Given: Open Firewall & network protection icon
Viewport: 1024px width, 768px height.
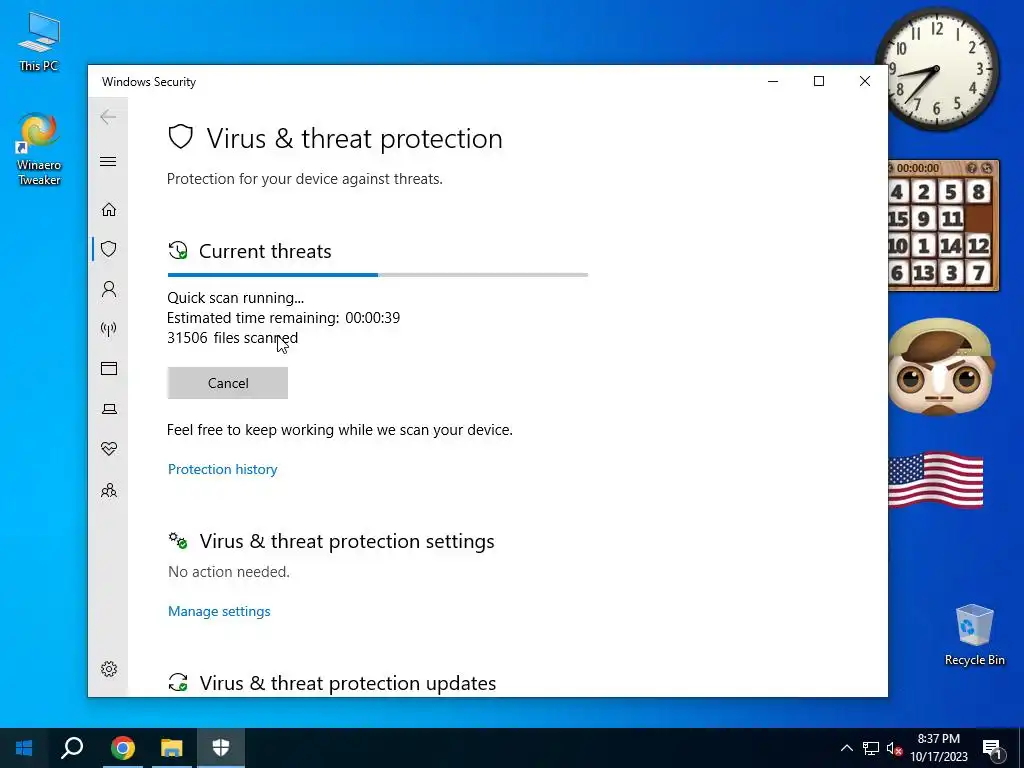Looking at the screenshot, I should [x=108, y=328].
